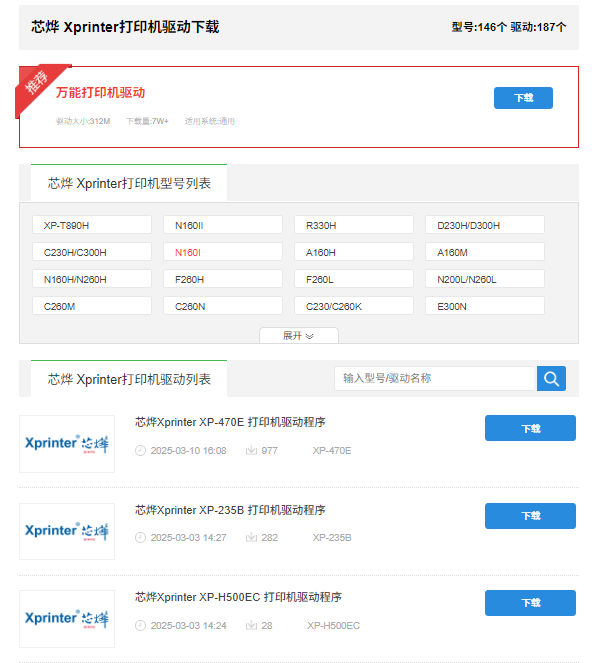600x663 pixels.
Task: Click the 芯烨 Xprinter打印机驱动下载 page heading
Action: pyautogui.click(x=125, y=27)
